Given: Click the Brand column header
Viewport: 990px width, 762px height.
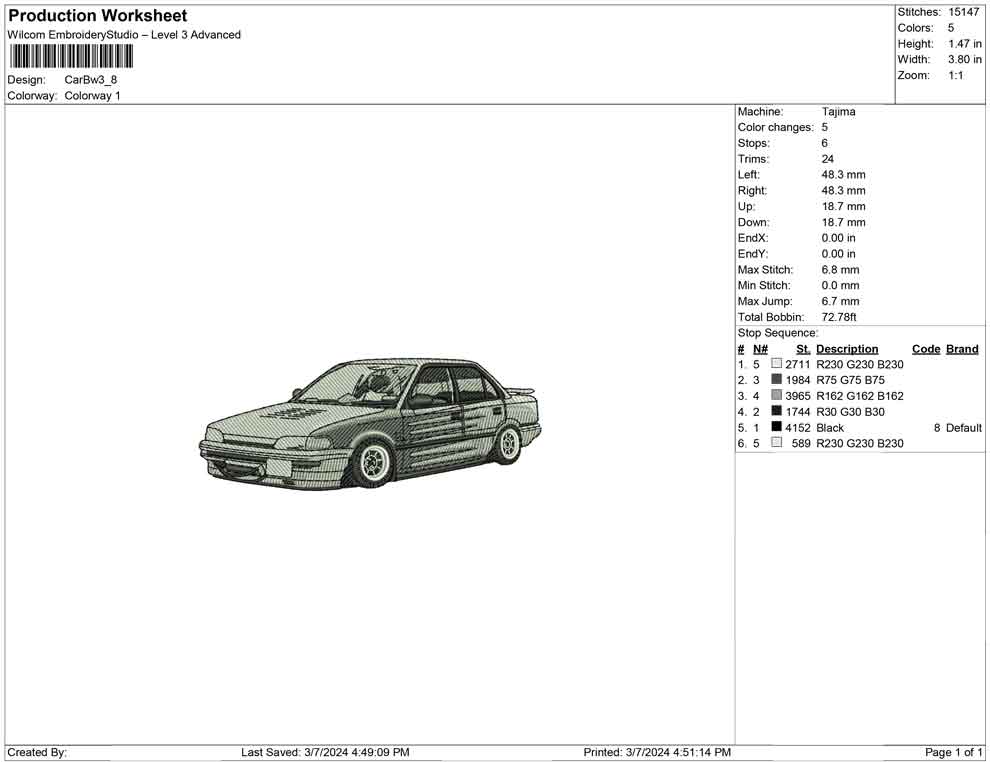Looking at the screenshot, I should pos(961,349).
